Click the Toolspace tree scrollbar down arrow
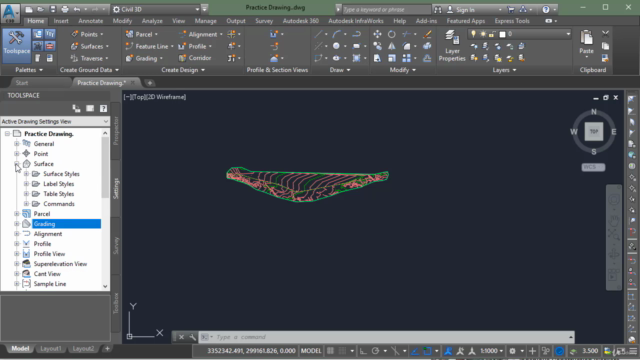 (x=105, y=287)
